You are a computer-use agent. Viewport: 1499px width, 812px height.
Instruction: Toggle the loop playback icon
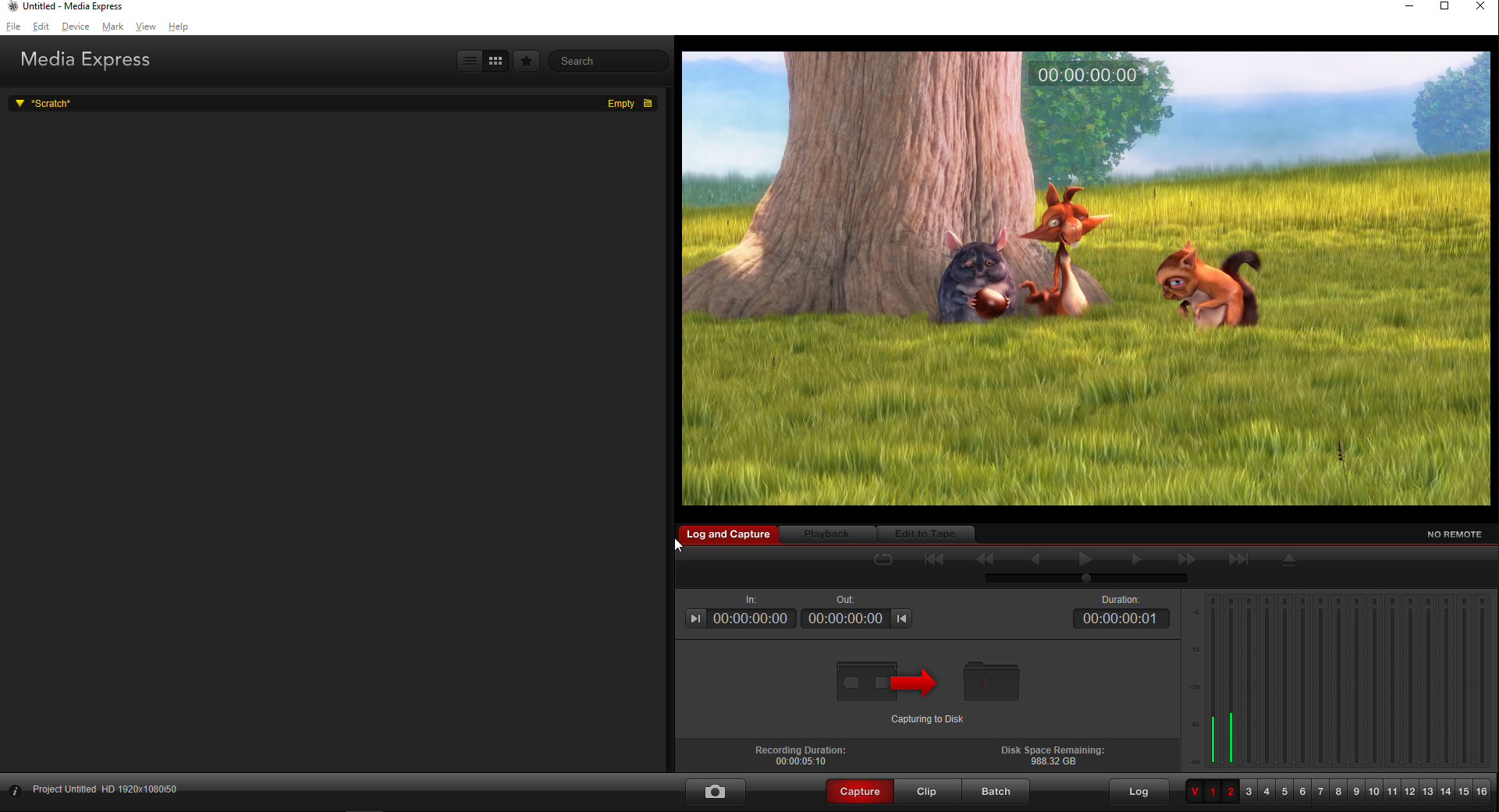tap(883, 559)
